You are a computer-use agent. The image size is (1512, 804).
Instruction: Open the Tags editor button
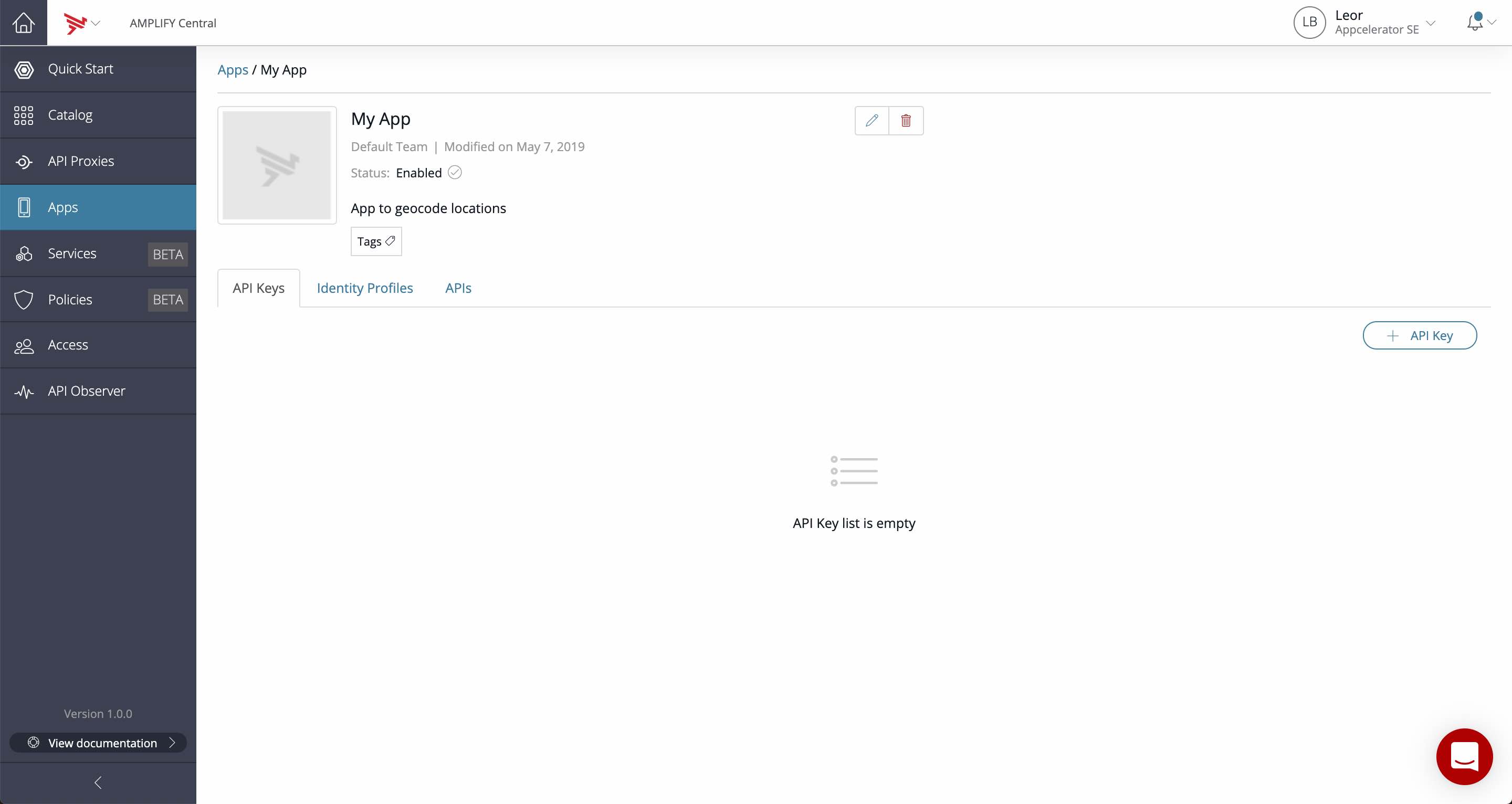point(376,241)
